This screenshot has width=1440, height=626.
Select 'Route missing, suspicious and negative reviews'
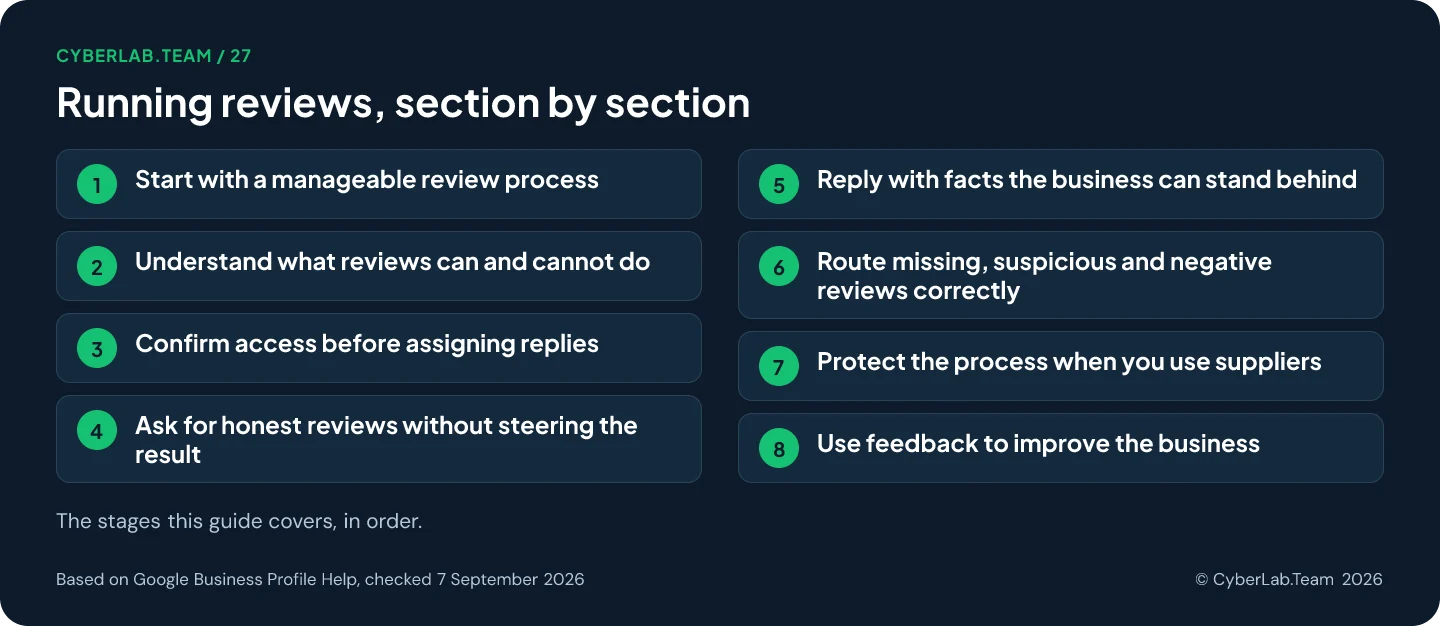1061,275
